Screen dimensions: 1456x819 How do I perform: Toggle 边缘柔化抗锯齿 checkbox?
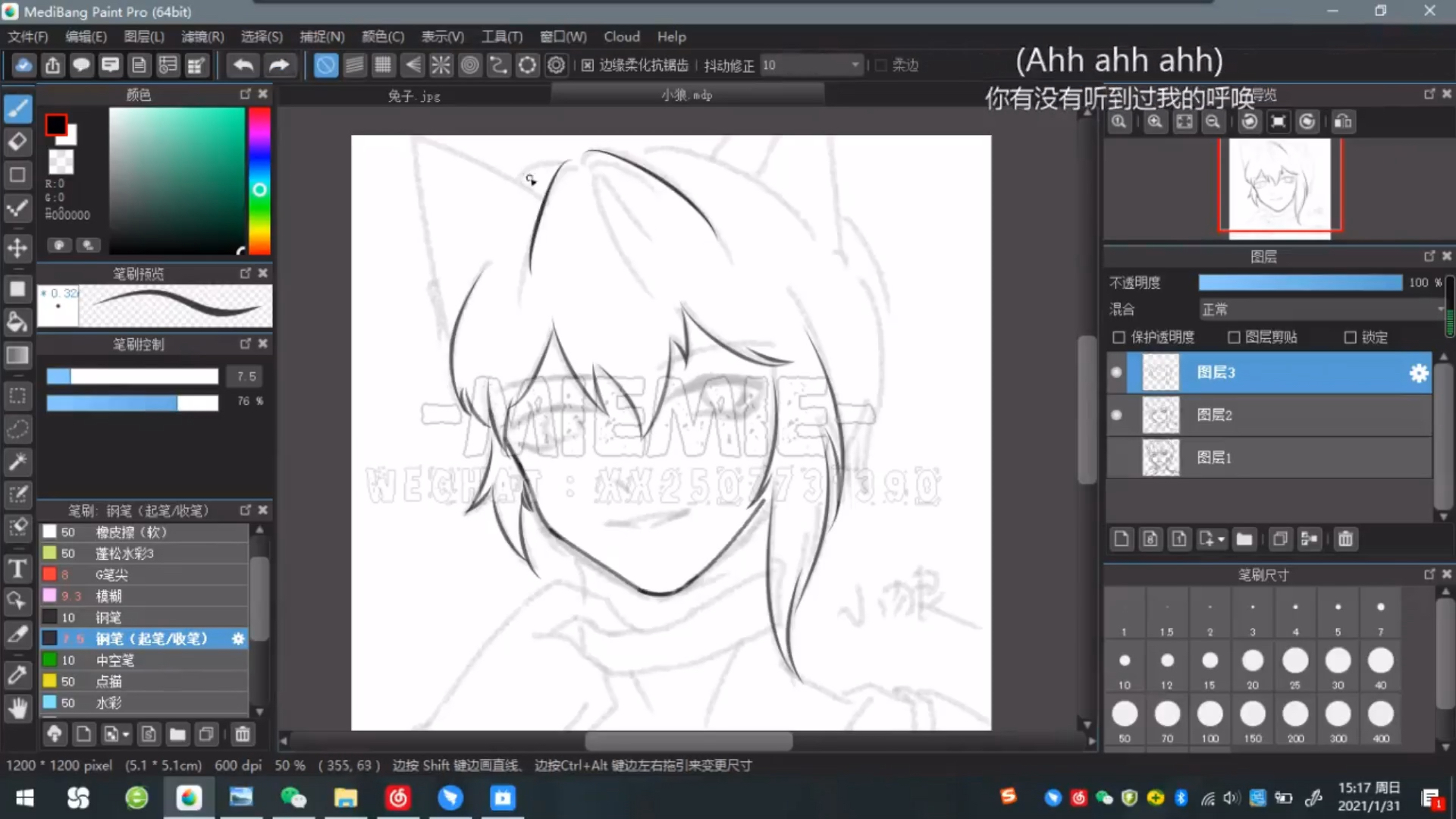588,65
